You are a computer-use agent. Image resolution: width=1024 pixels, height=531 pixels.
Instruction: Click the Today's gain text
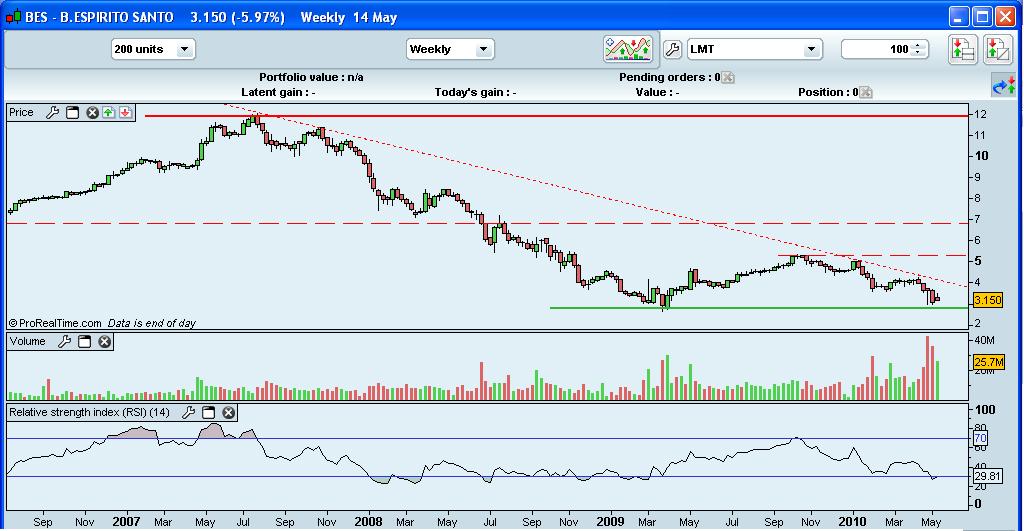coord(475,92)
